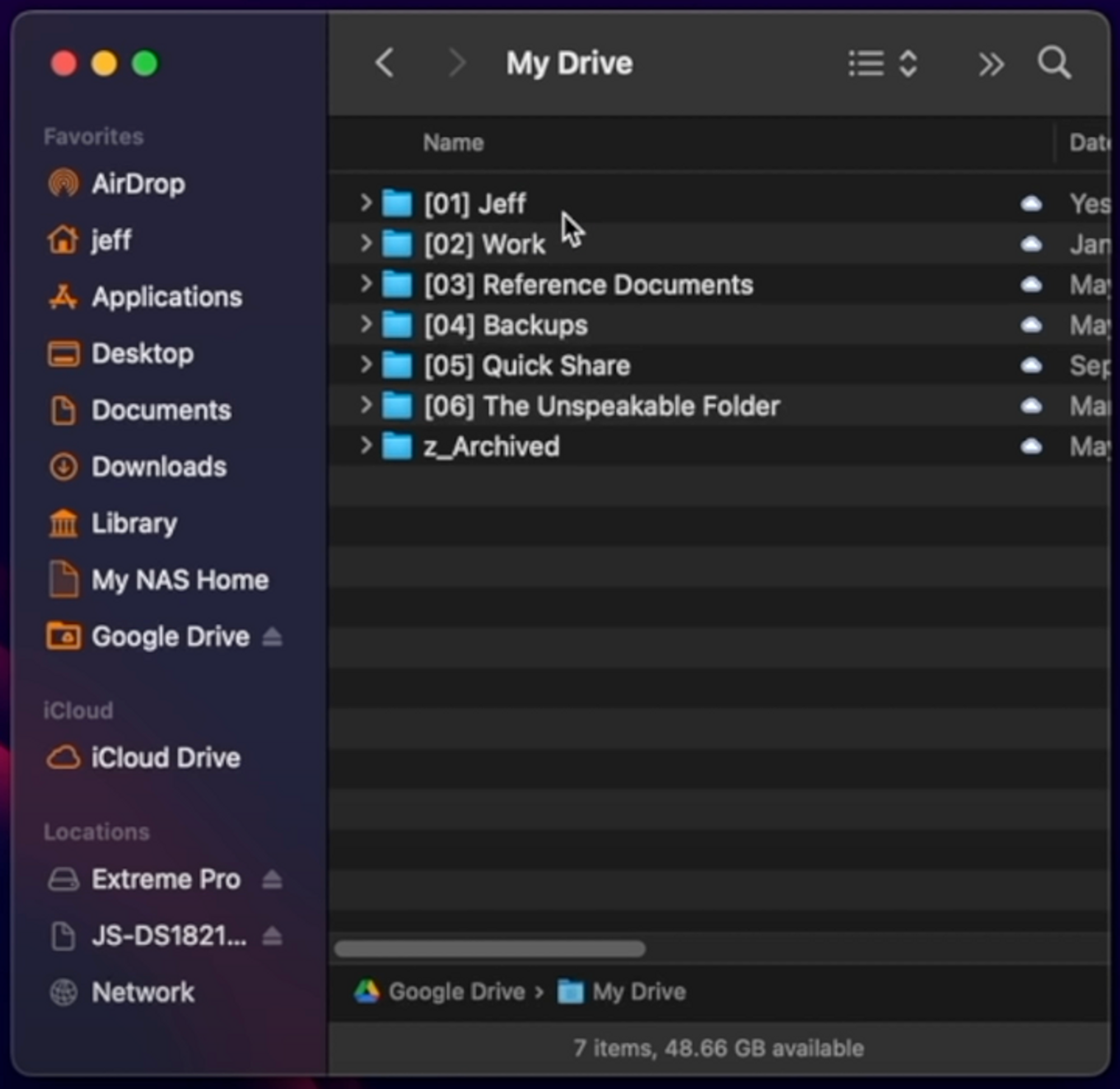Viewport: 1120px width, 1089px height.
Task: Click the horizontal scrollbar thumb
Action: click(x=490, y=950)
